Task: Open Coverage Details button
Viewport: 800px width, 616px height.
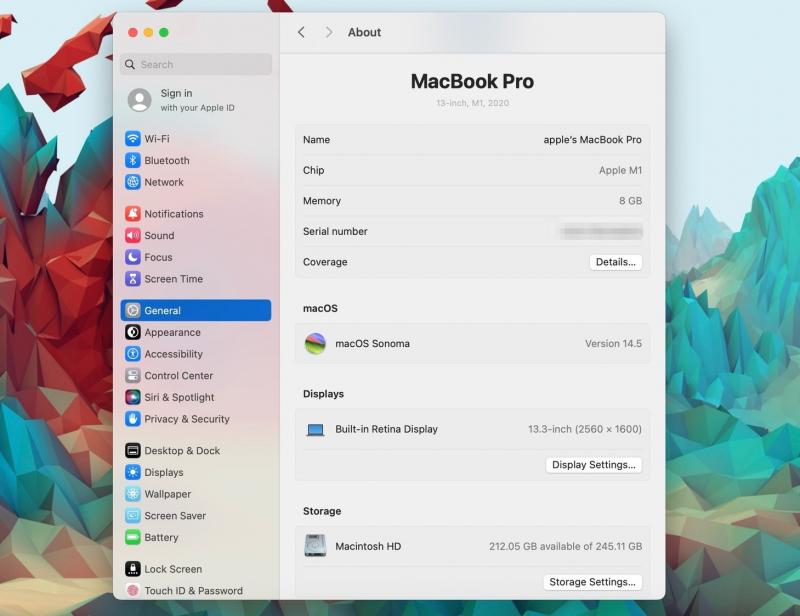Action: tap(615, 262)
